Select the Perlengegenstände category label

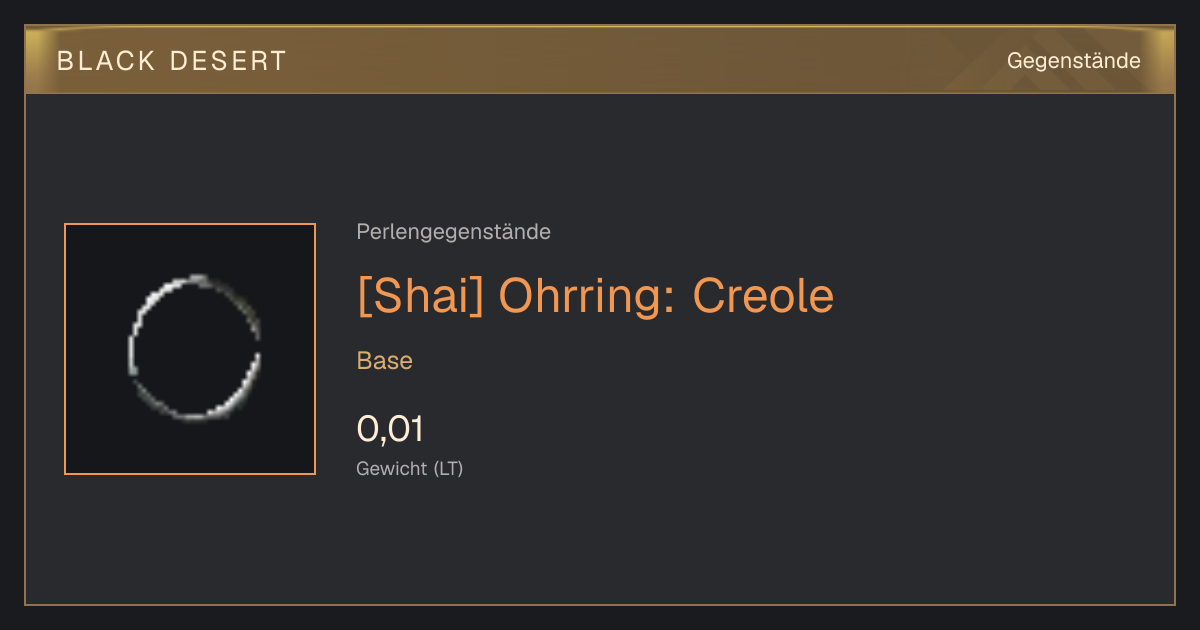(453, 232)
